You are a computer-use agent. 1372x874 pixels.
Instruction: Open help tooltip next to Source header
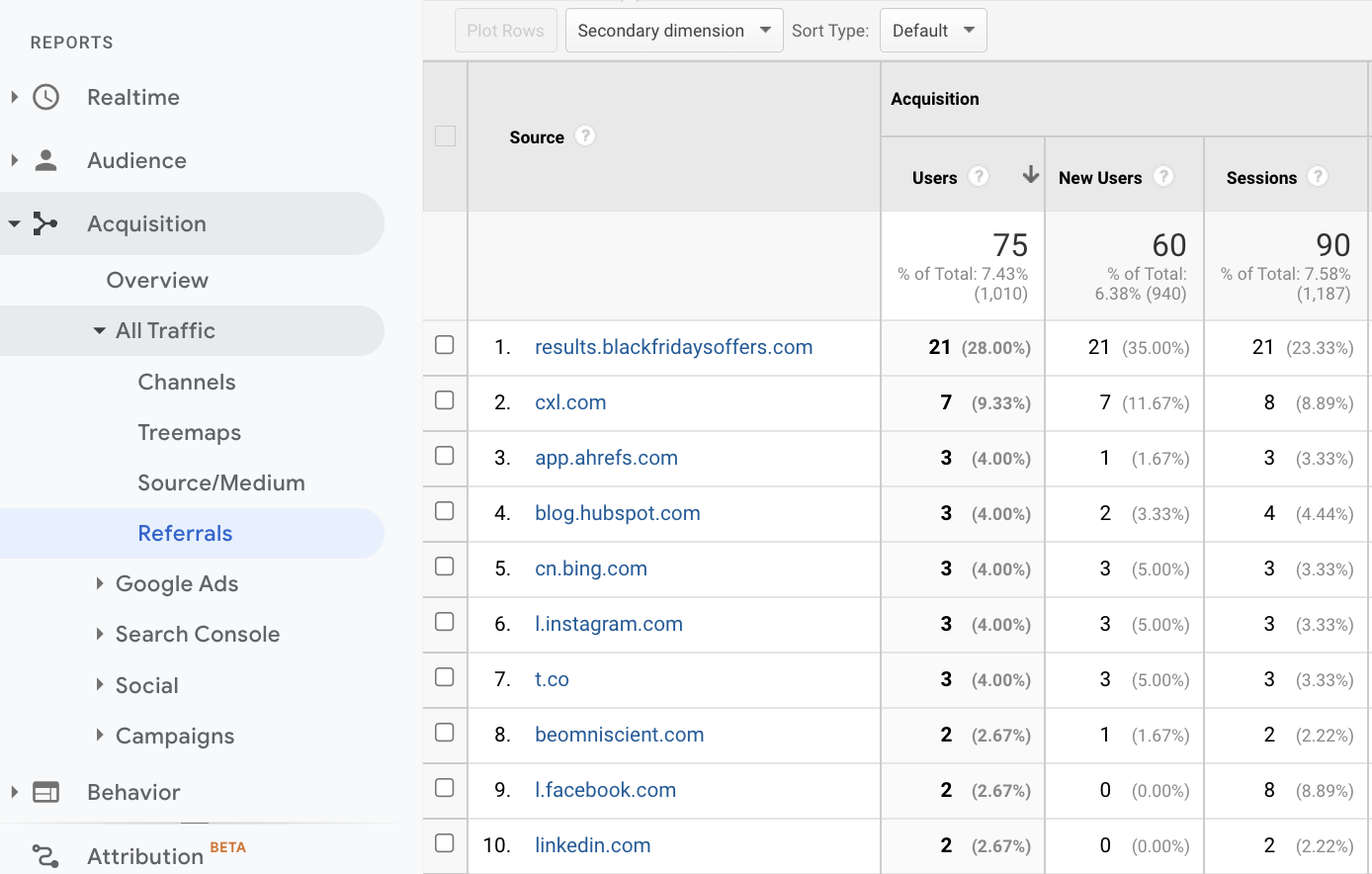point(585,136)
